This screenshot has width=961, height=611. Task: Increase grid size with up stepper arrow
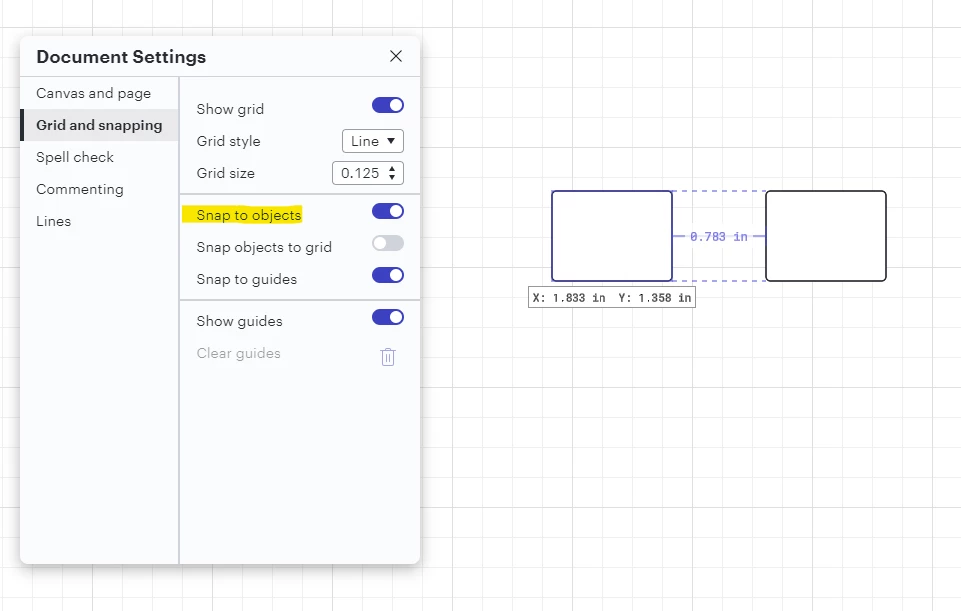click(x=392, y=168)
